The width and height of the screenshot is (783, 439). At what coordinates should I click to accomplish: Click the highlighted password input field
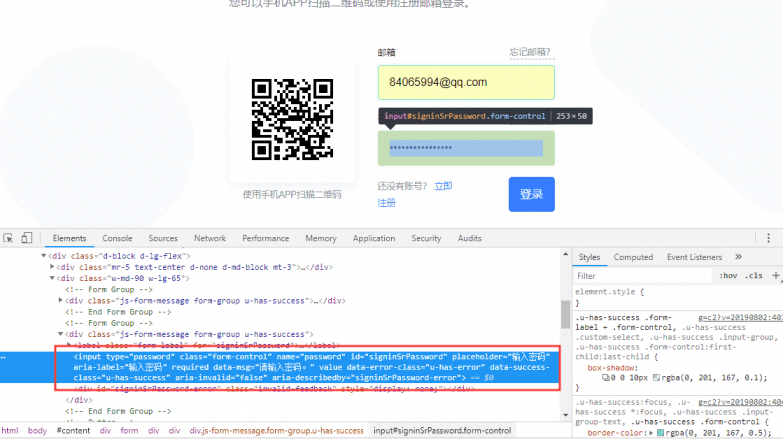466,148
